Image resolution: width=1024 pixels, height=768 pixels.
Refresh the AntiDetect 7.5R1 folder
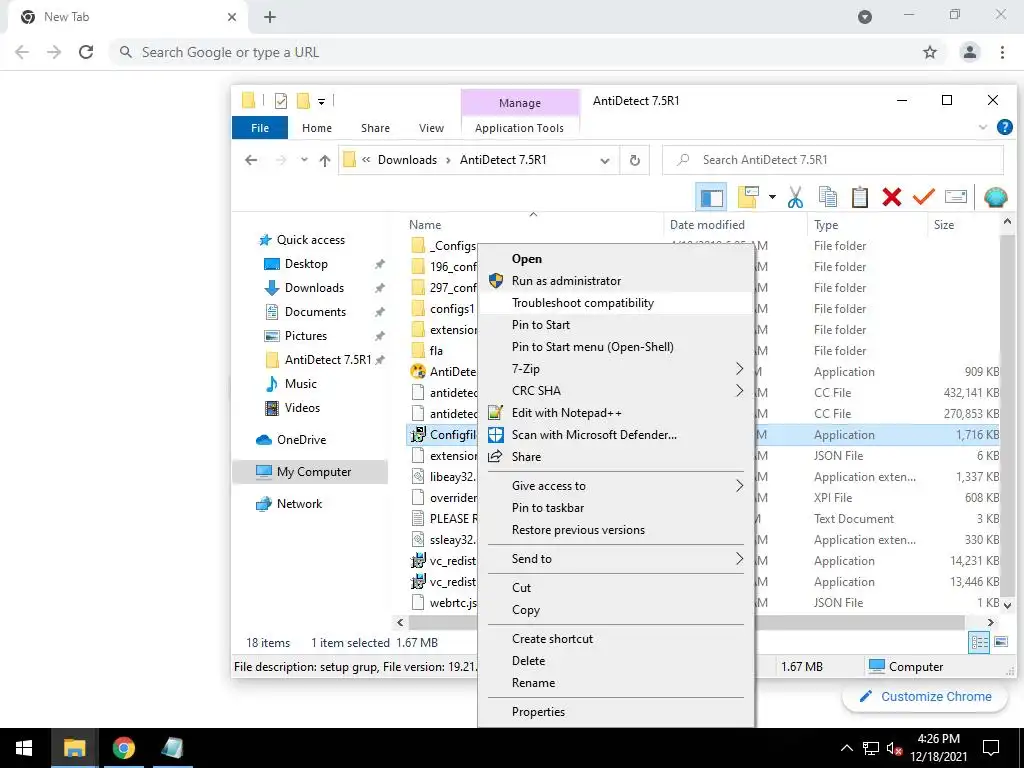click(634, 161)
